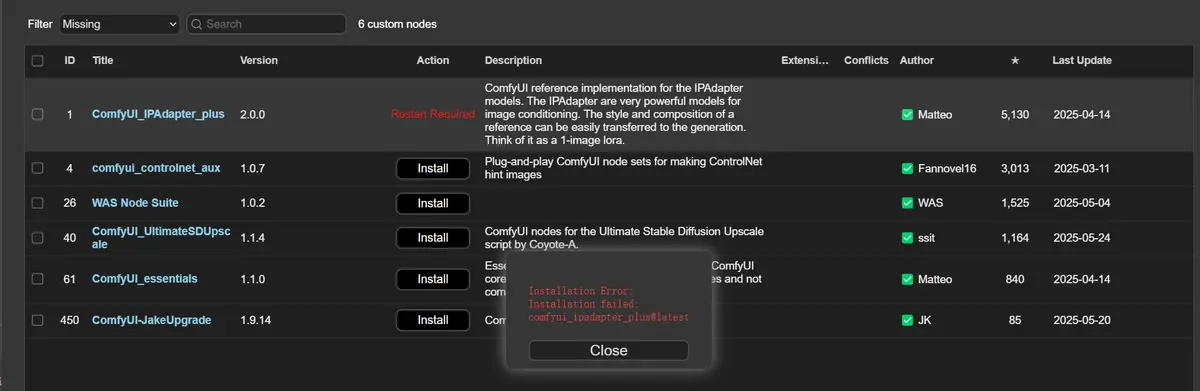Viewport: 1200px width, 391px height.
Task: Sort by the Description column header
Action: tap(513, 61)
